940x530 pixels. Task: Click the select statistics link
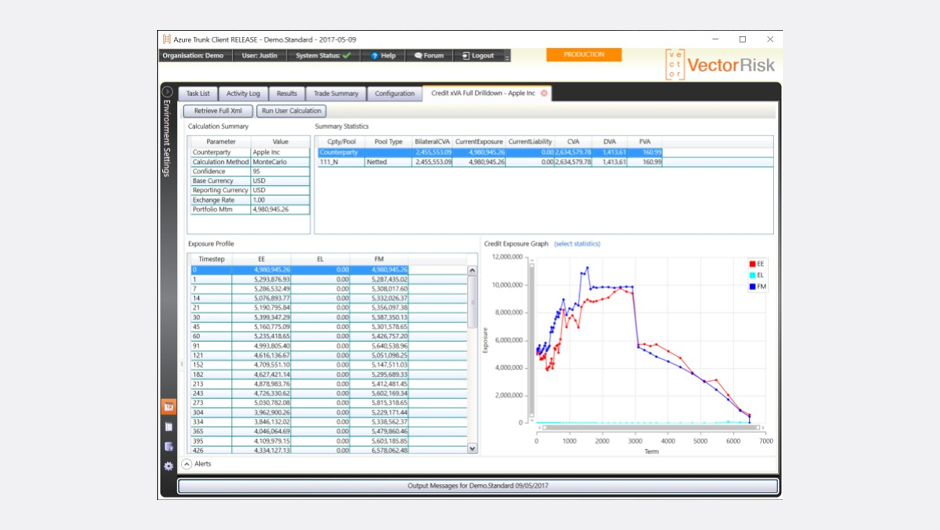pos(577,244)
